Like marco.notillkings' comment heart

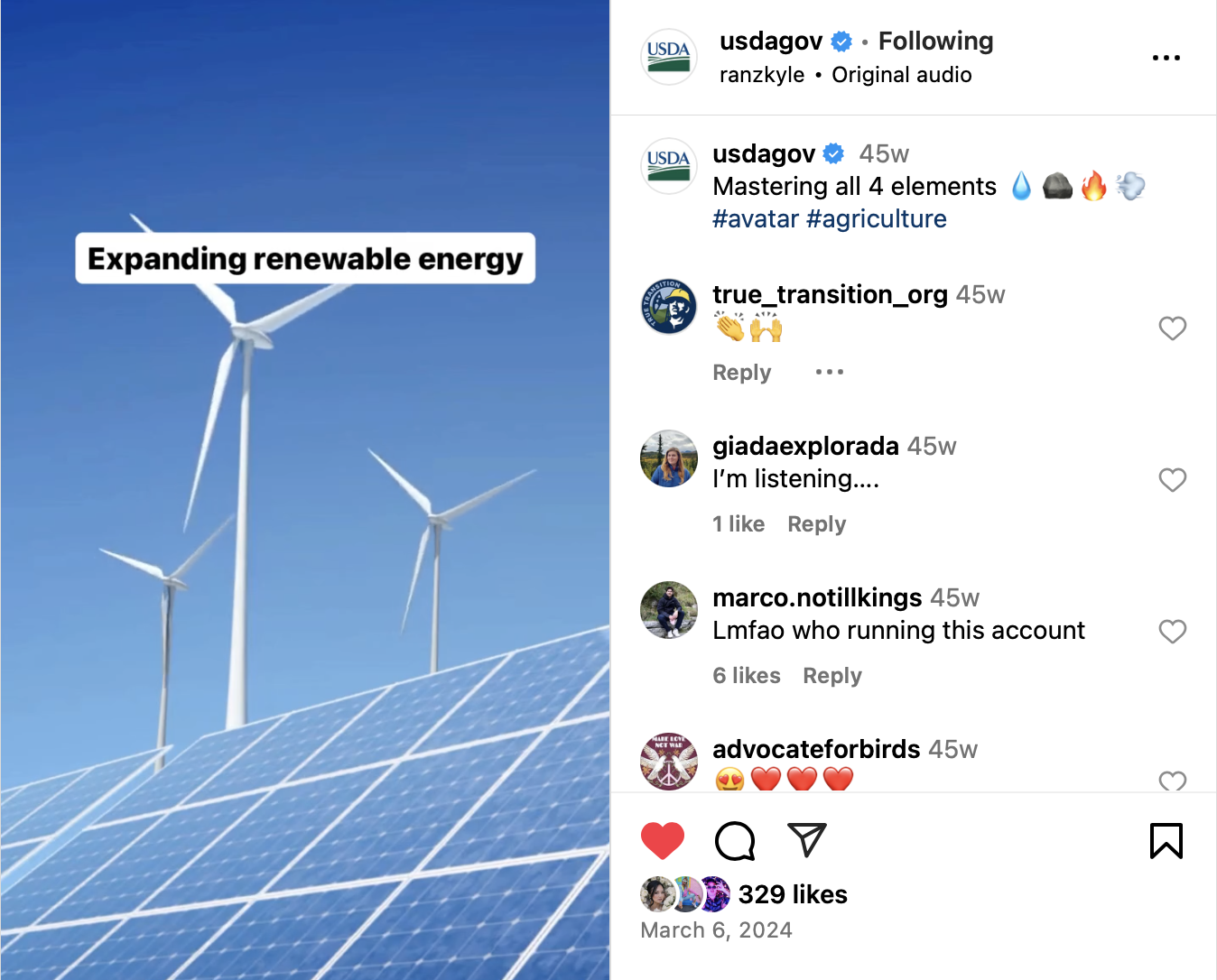1173,632
